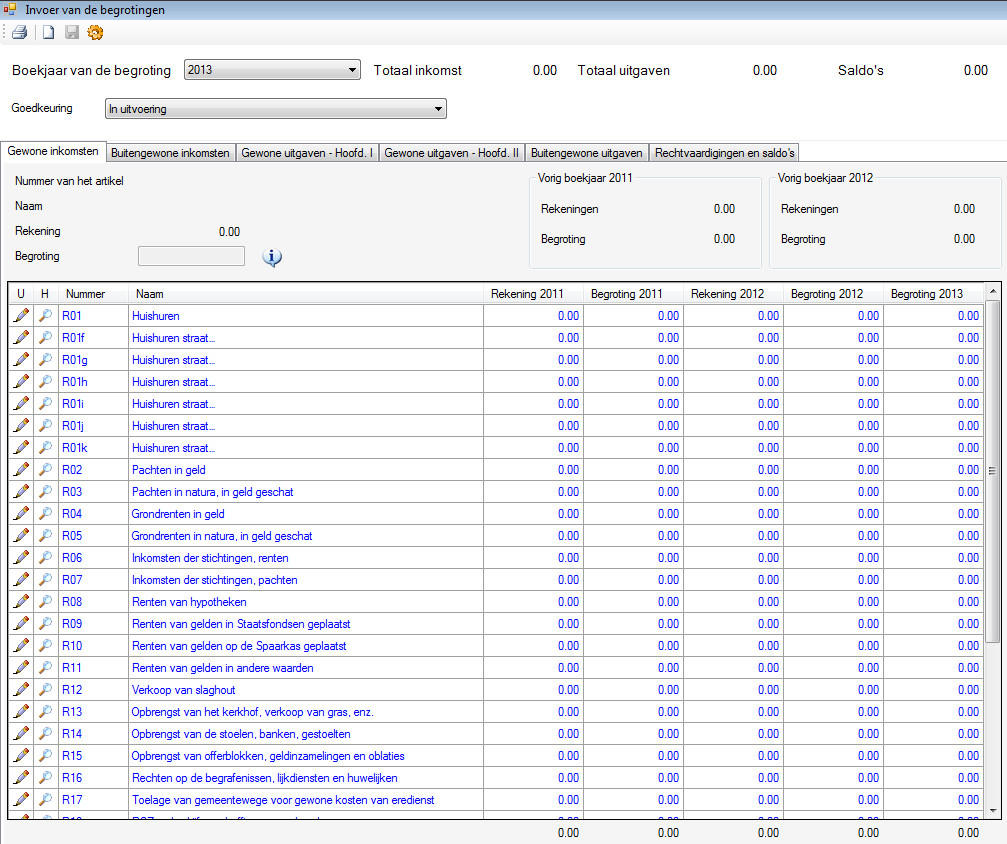This screenshot has width=1007, height=844.
Task: Edit row R01f with pencil icon
Action: pos(21,337)
